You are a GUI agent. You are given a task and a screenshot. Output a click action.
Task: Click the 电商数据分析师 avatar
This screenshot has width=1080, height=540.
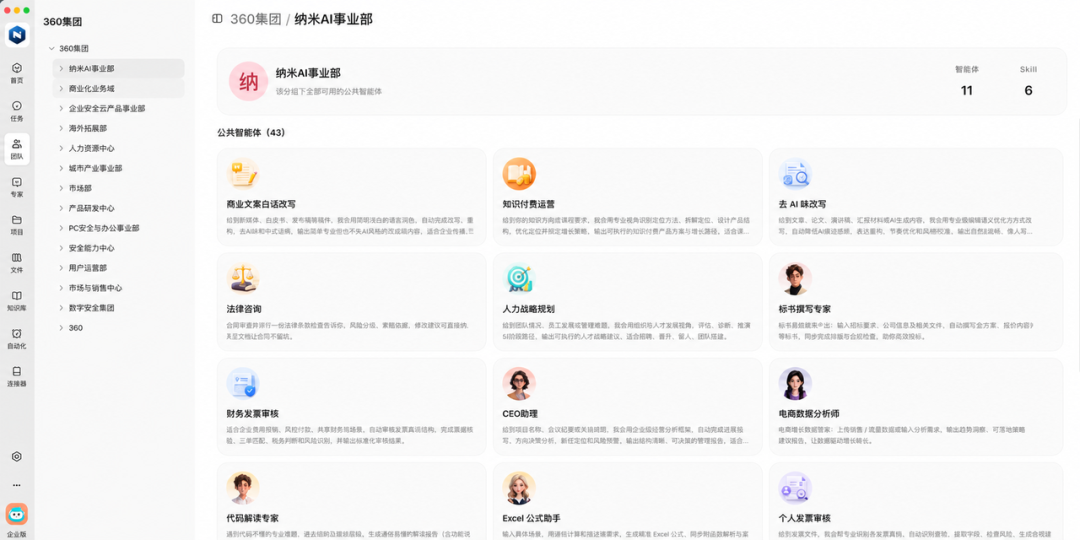[x=796, y=384]
